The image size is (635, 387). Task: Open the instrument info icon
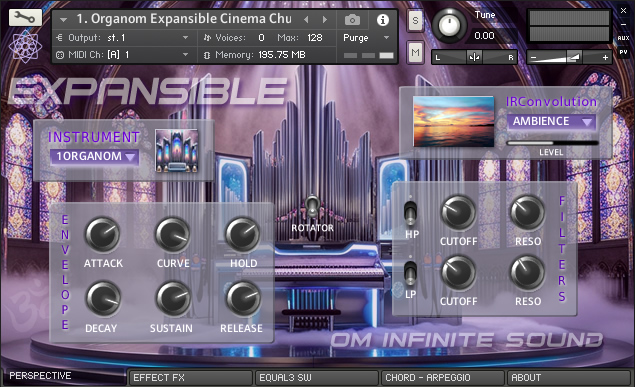[x=383, y=19]
